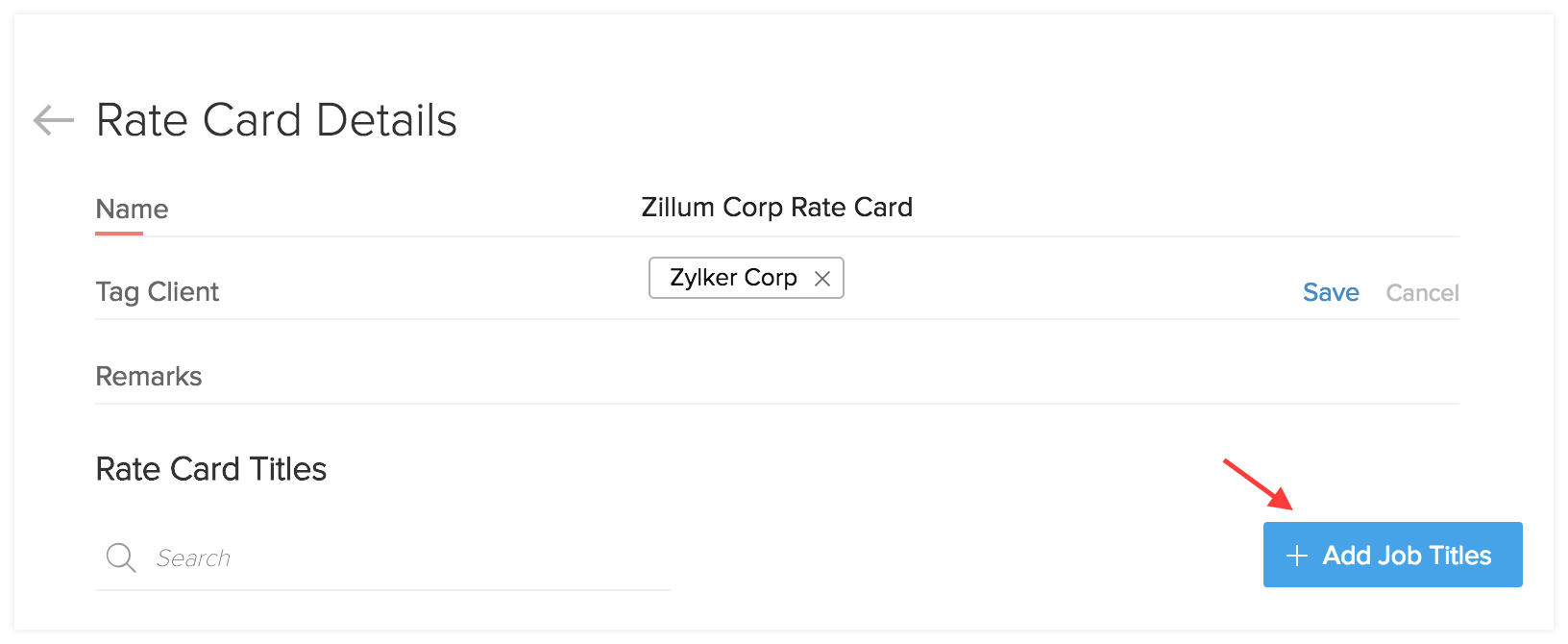Click the Zillum Corp Rate Card name value

pos(776,208)
